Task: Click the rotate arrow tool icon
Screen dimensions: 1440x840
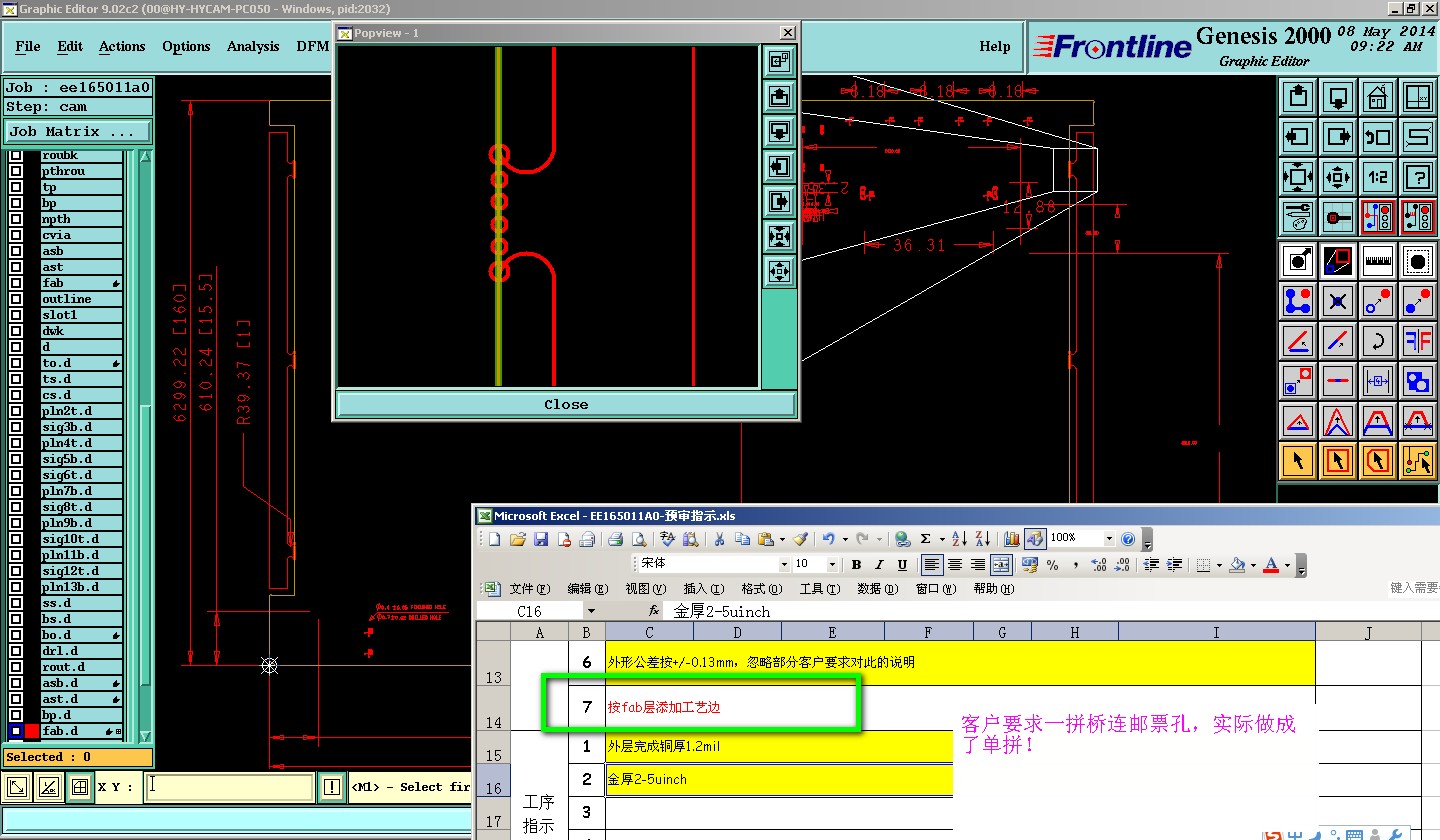Action: (x=1378, y=341)
